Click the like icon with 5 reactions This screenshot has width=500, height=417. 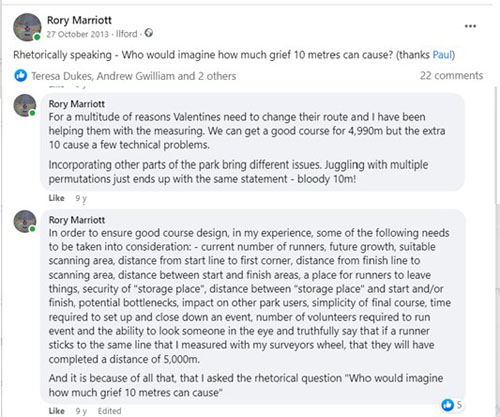(448, 405)
